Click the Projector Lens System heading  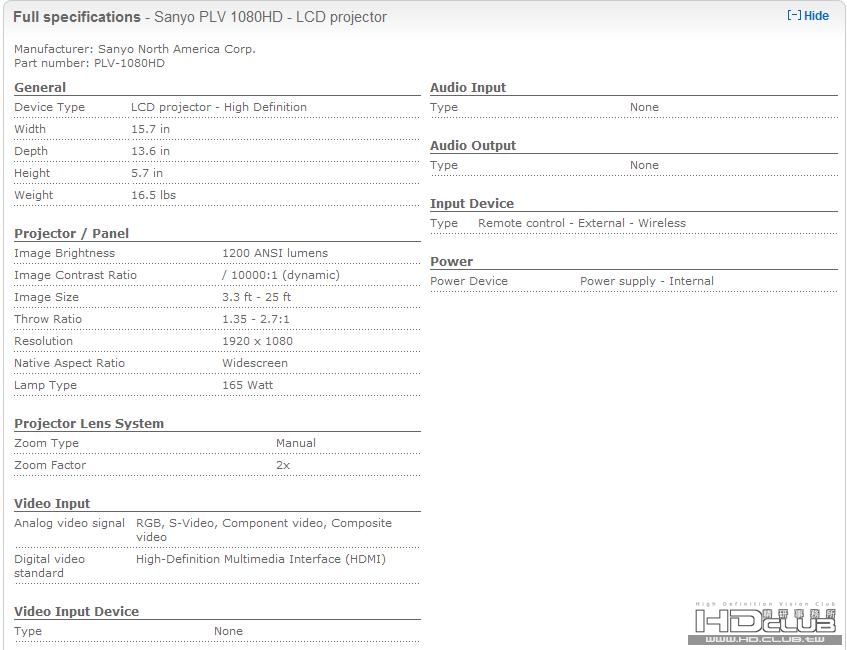click(89, 424)
